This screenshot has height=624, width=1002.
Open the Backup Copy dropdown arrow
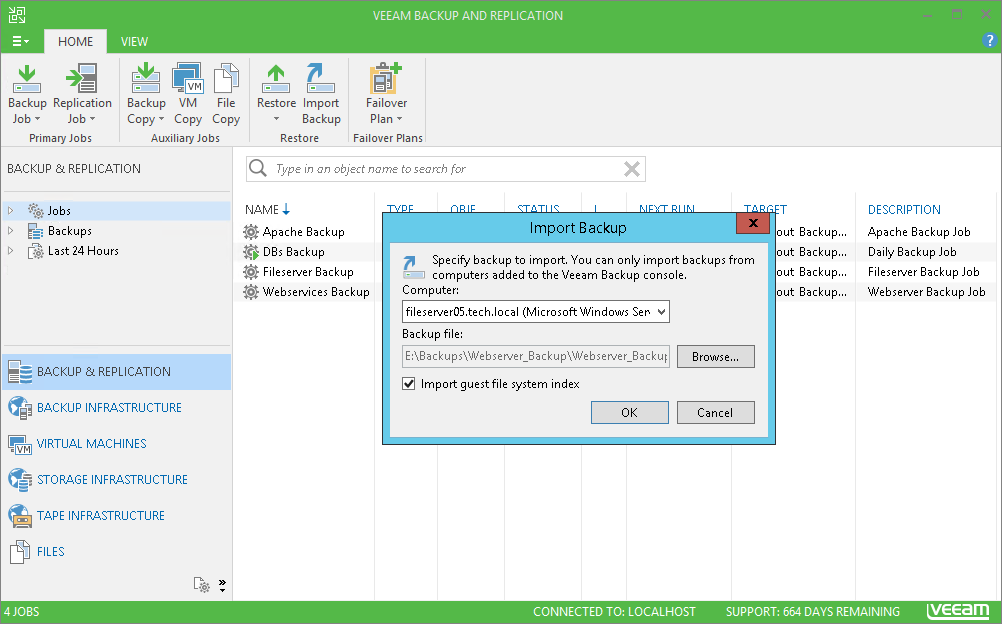point(161,119)
